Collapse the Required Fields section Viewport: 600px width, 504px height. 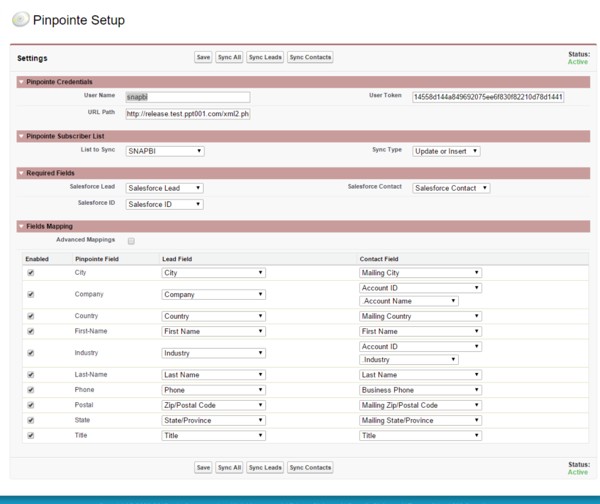click(21, 173)
